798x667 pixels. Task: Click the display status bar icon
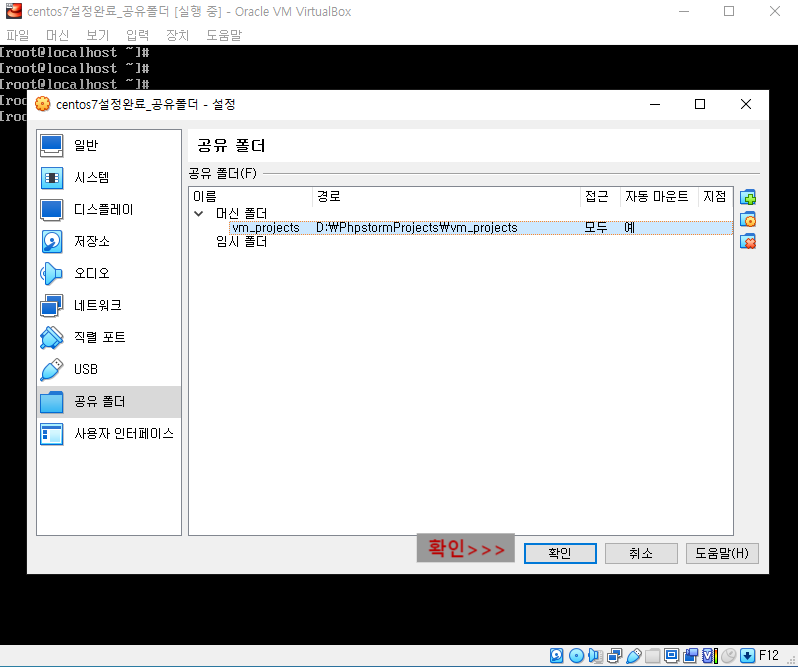(x=672, y=655)
